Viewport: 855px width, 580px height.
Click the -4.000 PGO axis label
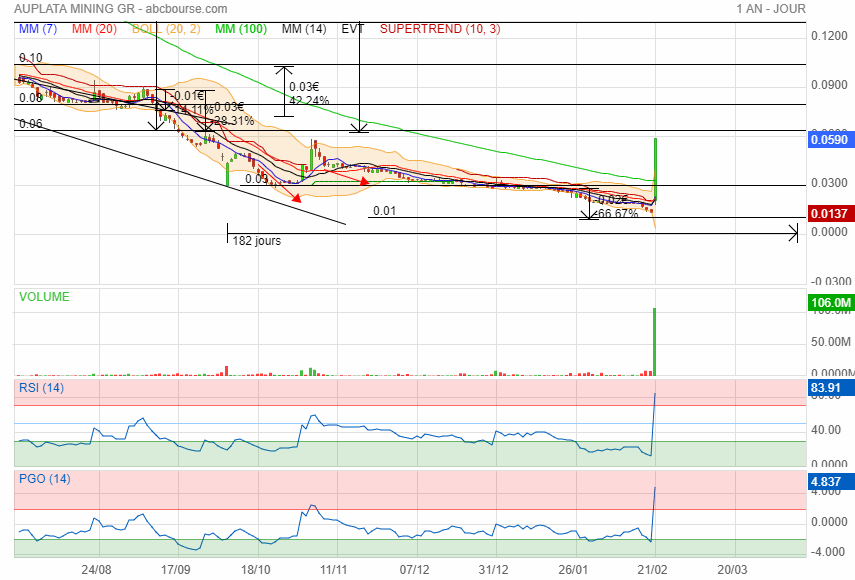click(829, 552)
